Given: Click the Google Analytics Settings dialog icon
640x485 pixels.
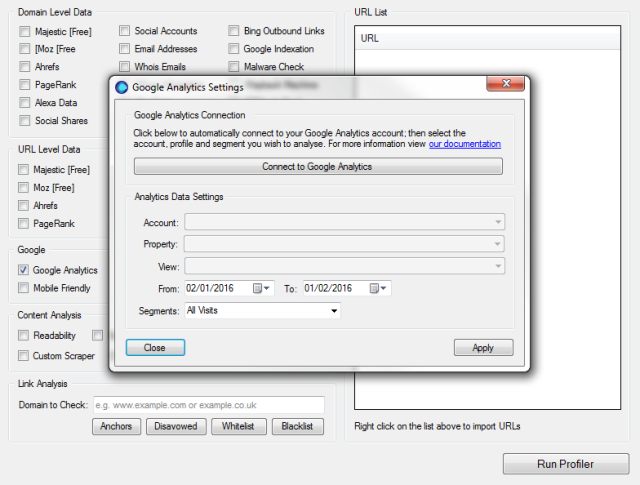Looking at the screenshot, I should pos(121,87).
